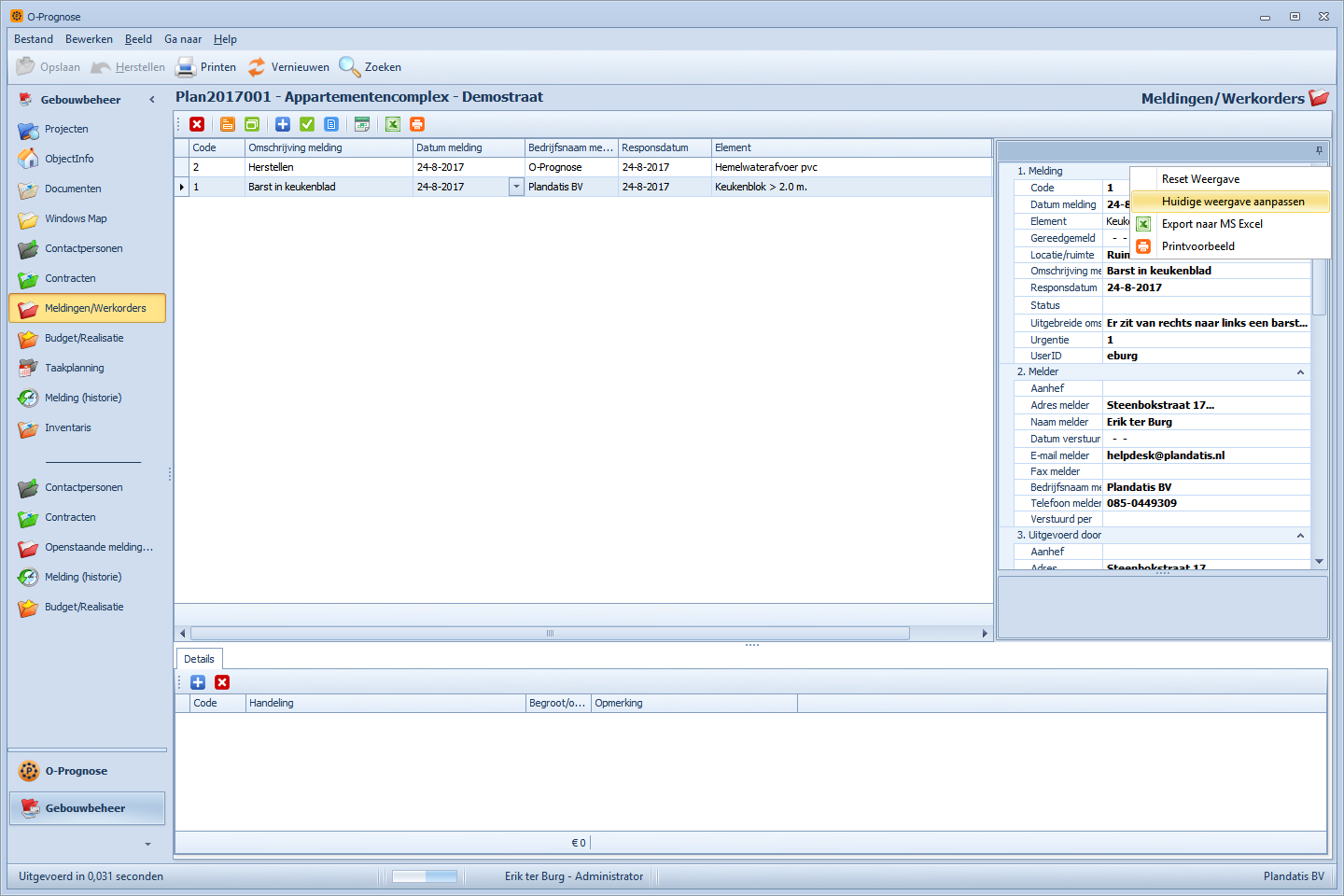Viewport: 1344px width, 896px height.
Task: Collapse the '2. Melder' section
Action: [x=1300, y=372]
